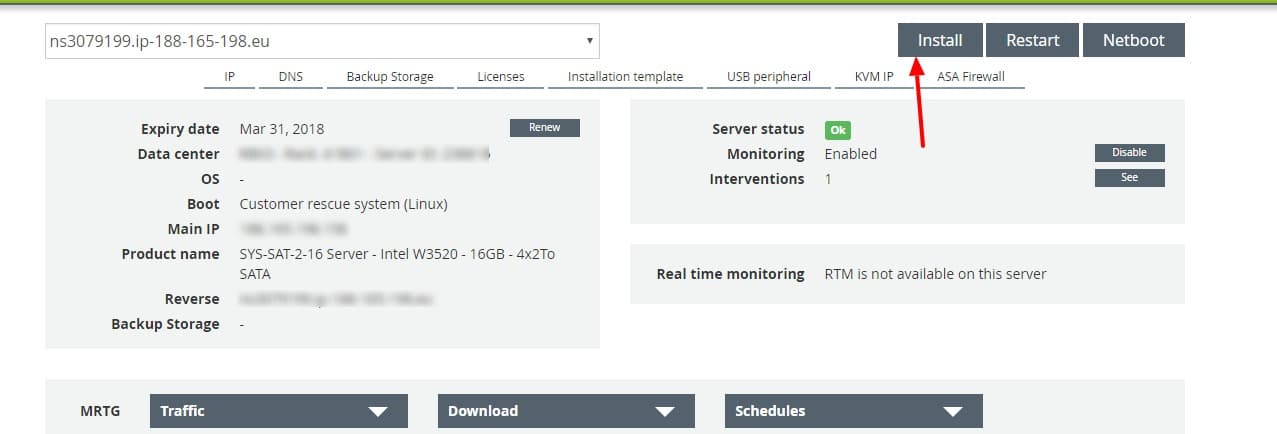Screen dimensions: 1277x434
Task: Click the green Ok server status badge
Action: coord(837,130)
